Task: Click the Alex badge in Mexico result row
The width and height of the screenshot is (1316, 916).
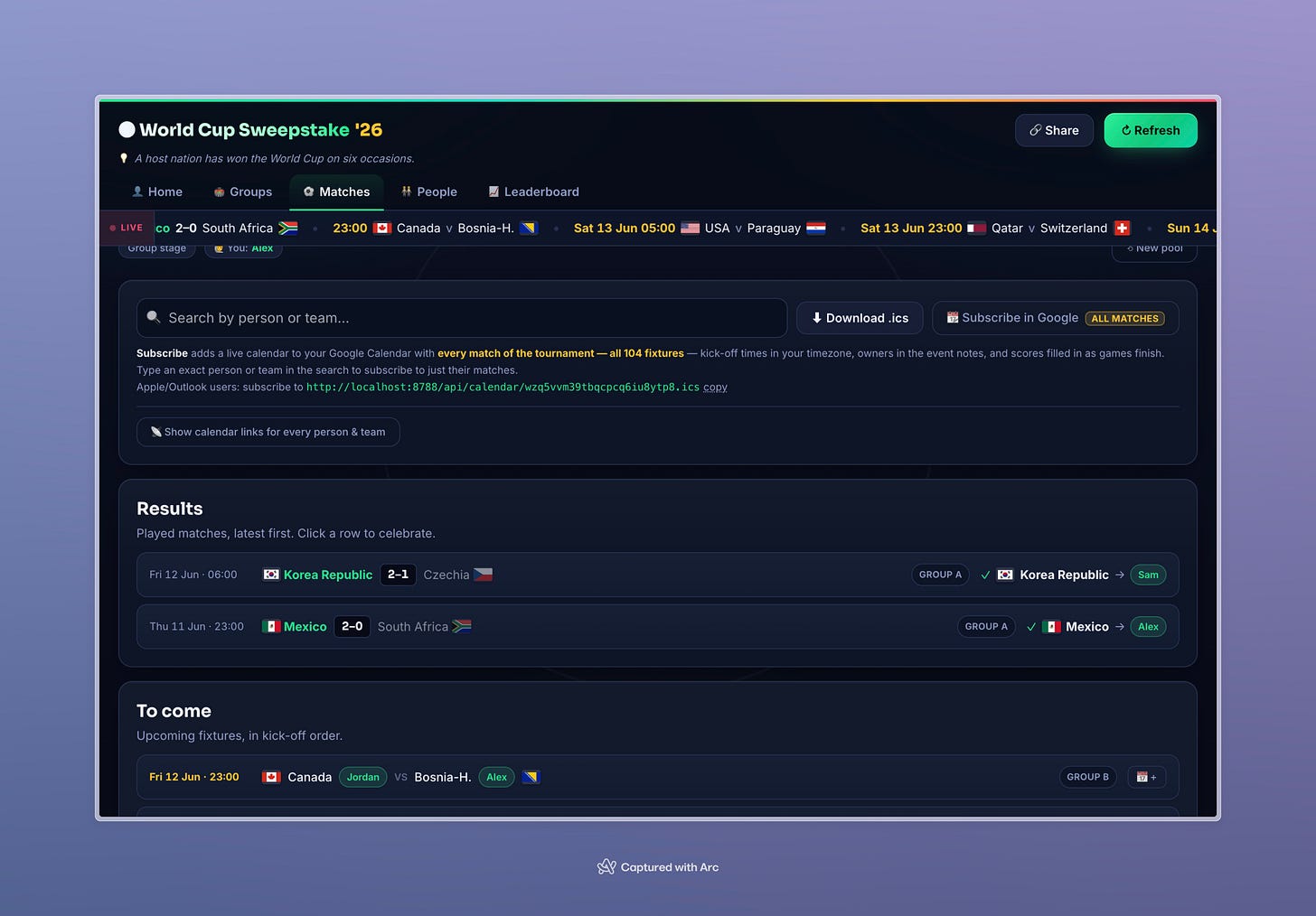Action: point(1148,626)
